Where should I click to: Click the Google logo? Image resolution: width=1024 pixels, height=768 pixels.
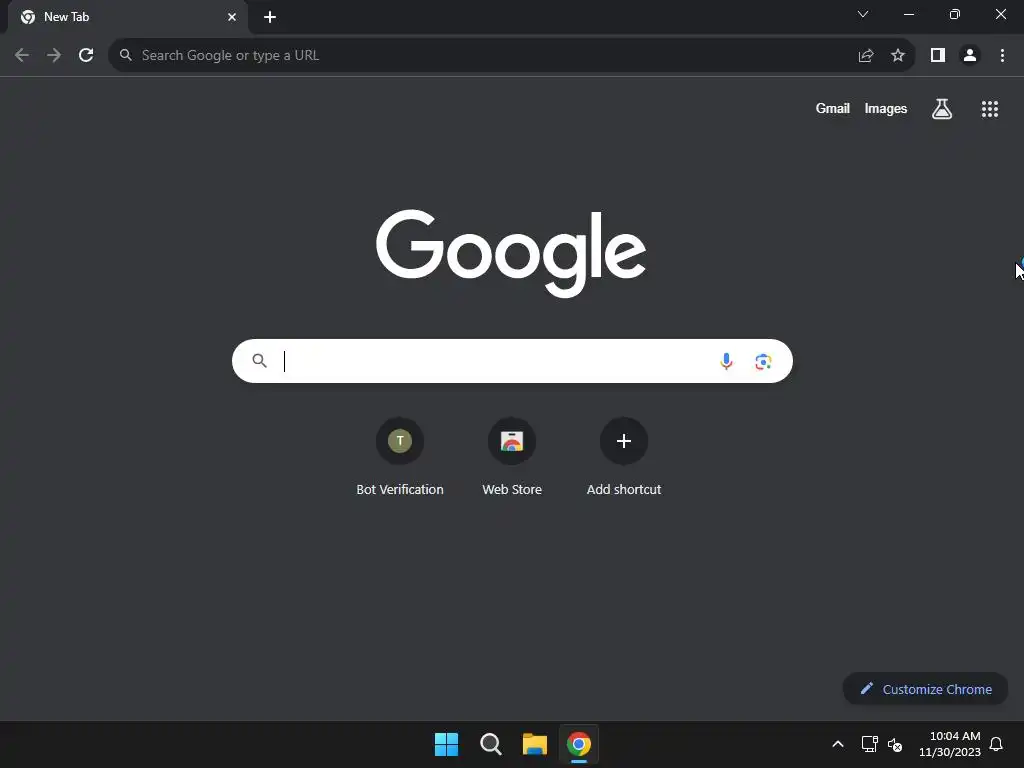(511, 253)
